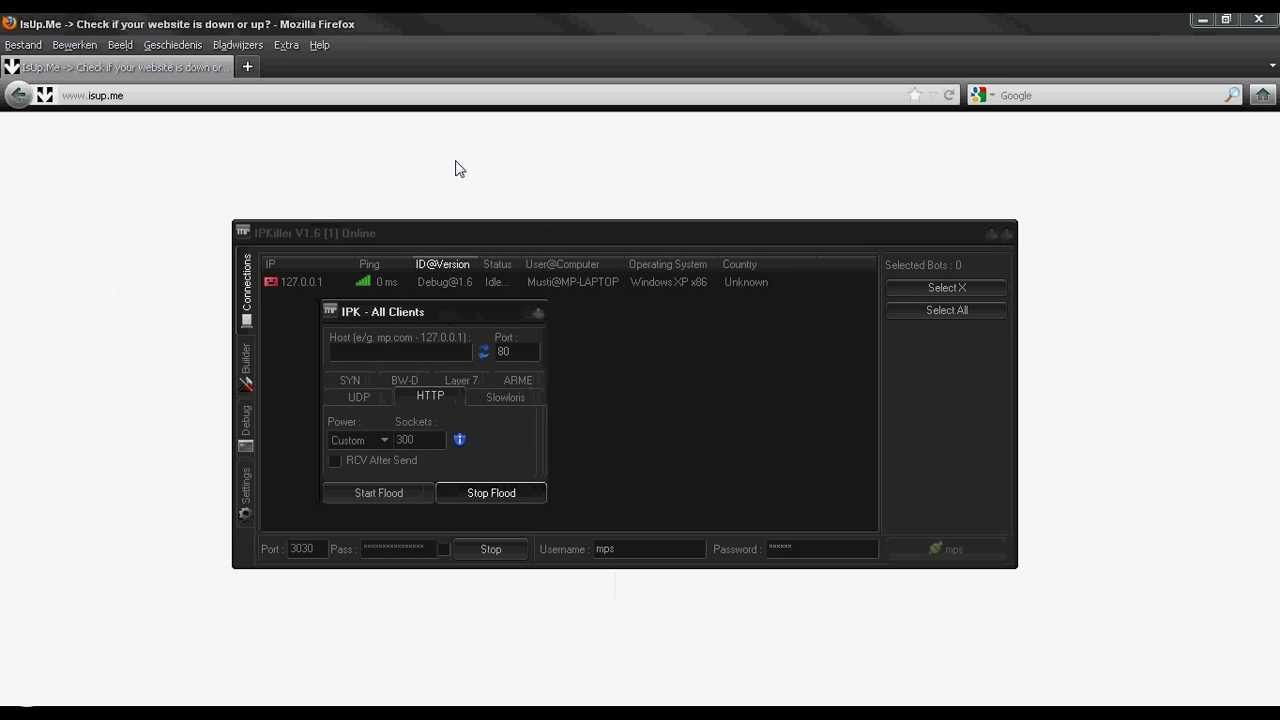Switch to the UDP tab
The image size is (1280, 720).
[x=359, y=397]
